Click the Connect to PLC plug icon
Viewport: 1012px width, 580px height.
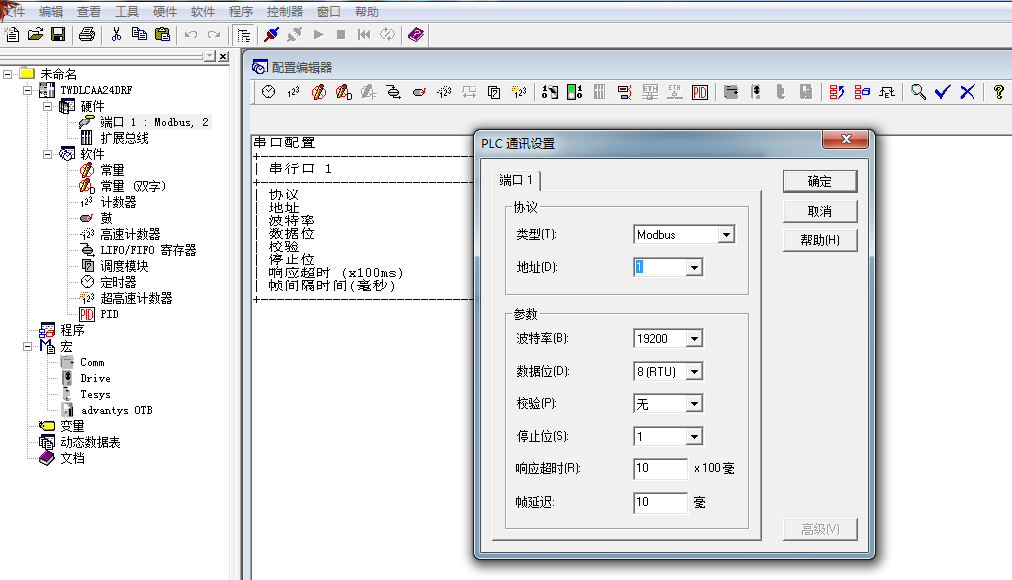(270, 35)
